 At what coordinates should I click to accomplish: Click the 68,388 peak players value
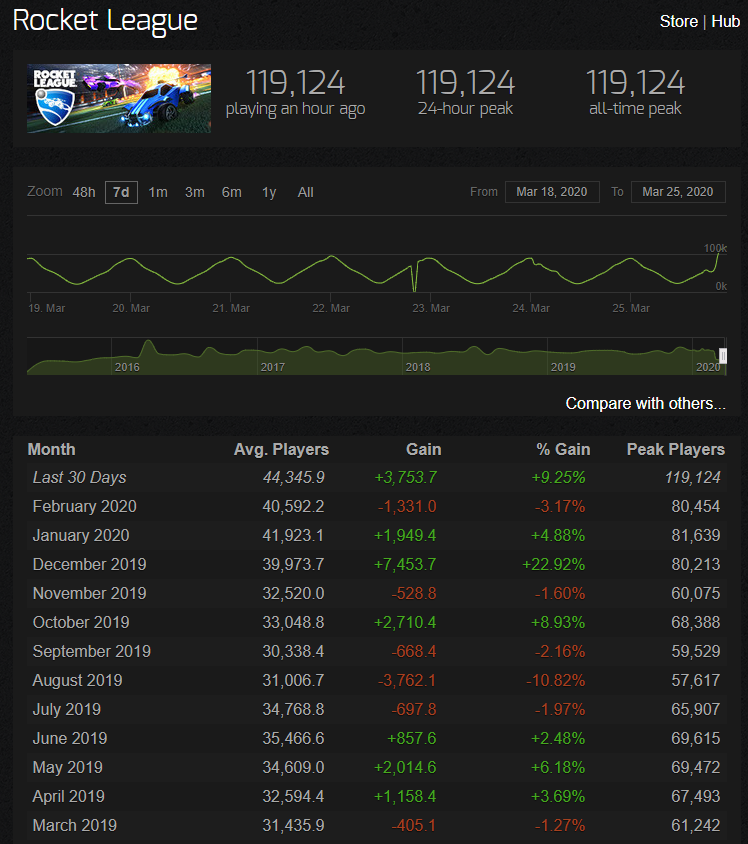696,622
